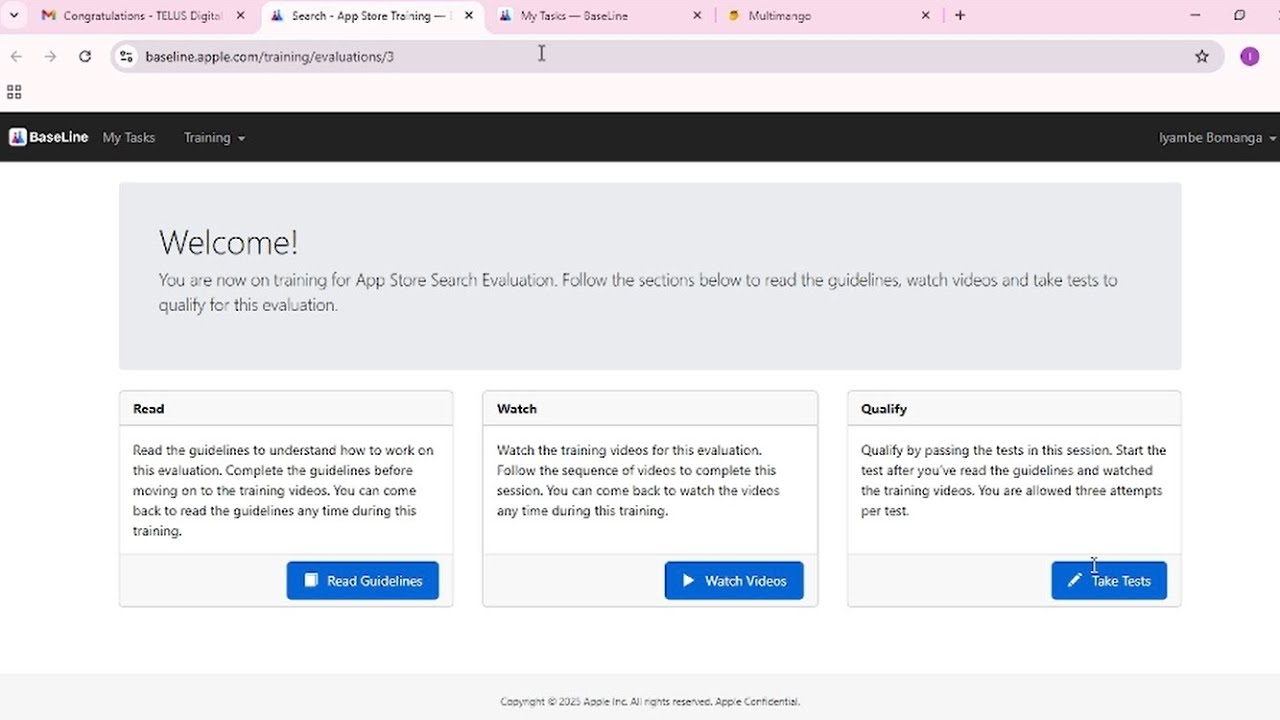
Task: Close the My Tasks — BaseLine tab
Action: [697, 16]
